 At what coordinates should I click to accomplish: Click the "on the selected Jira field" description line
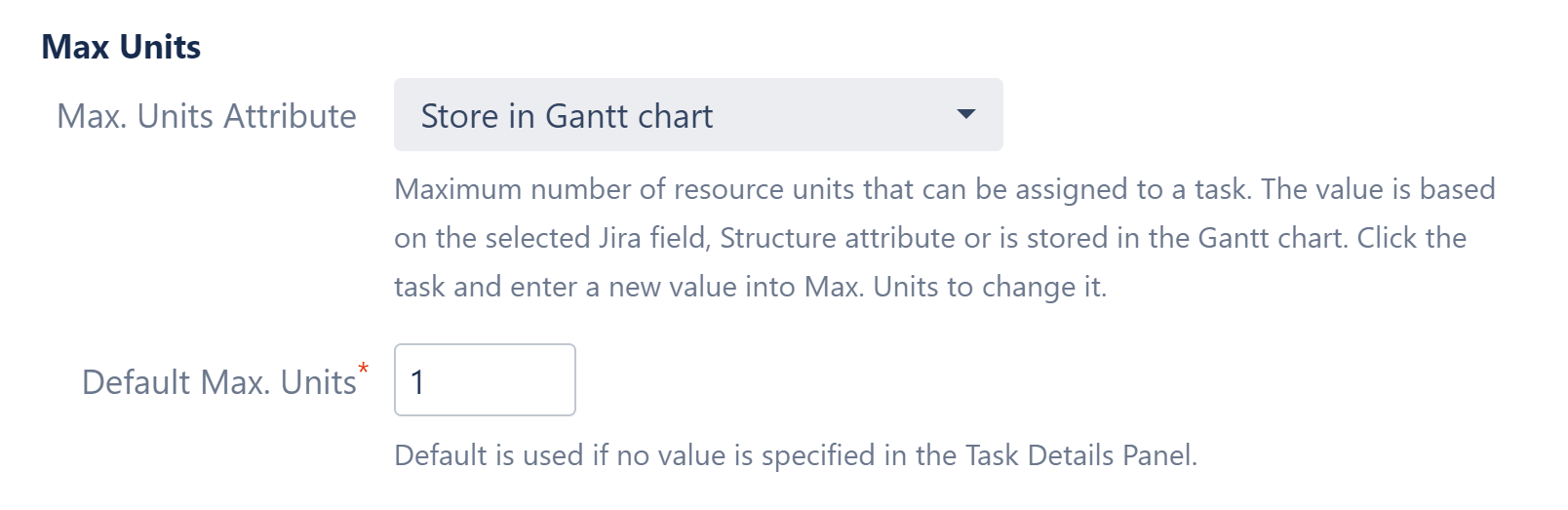(x=929, y=238)
